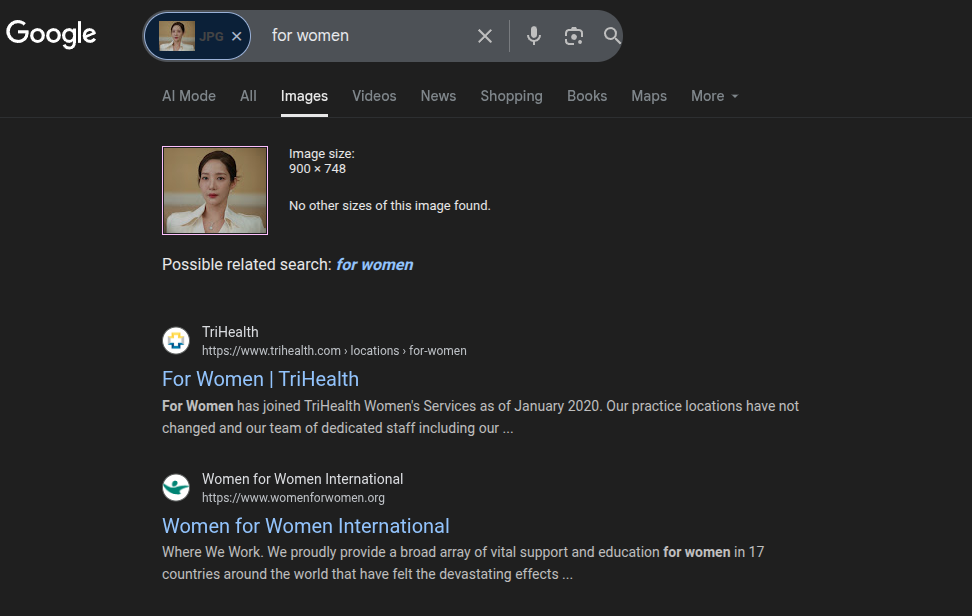
Task: Click the TriHealth site favicon
Action: (x=176, y=341)
